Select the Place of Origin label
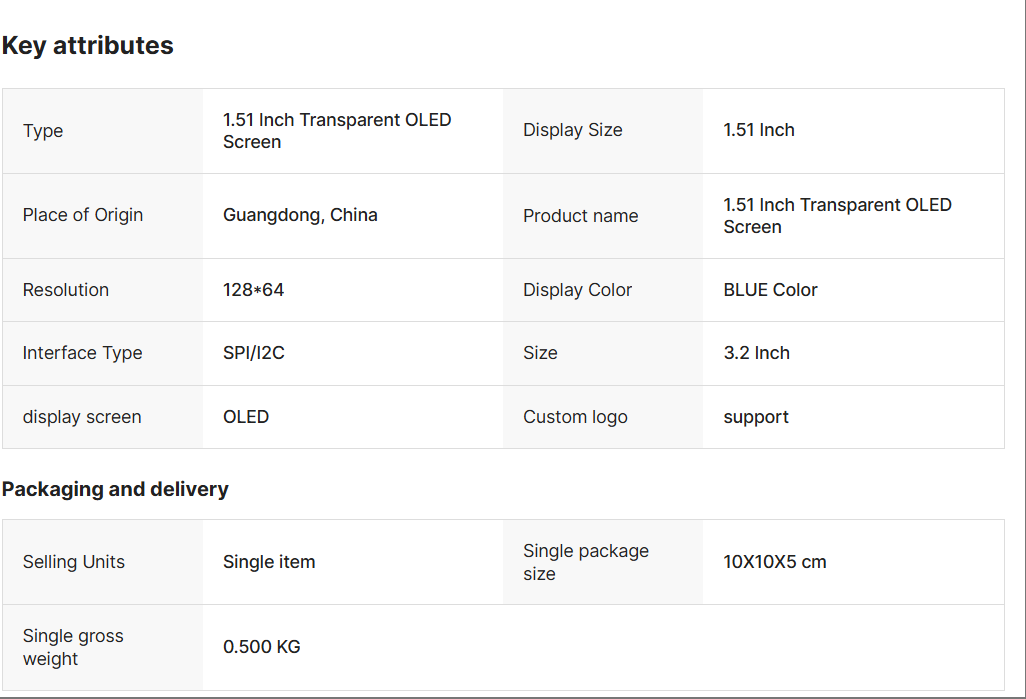1026x699 pixels. point(83,215)
